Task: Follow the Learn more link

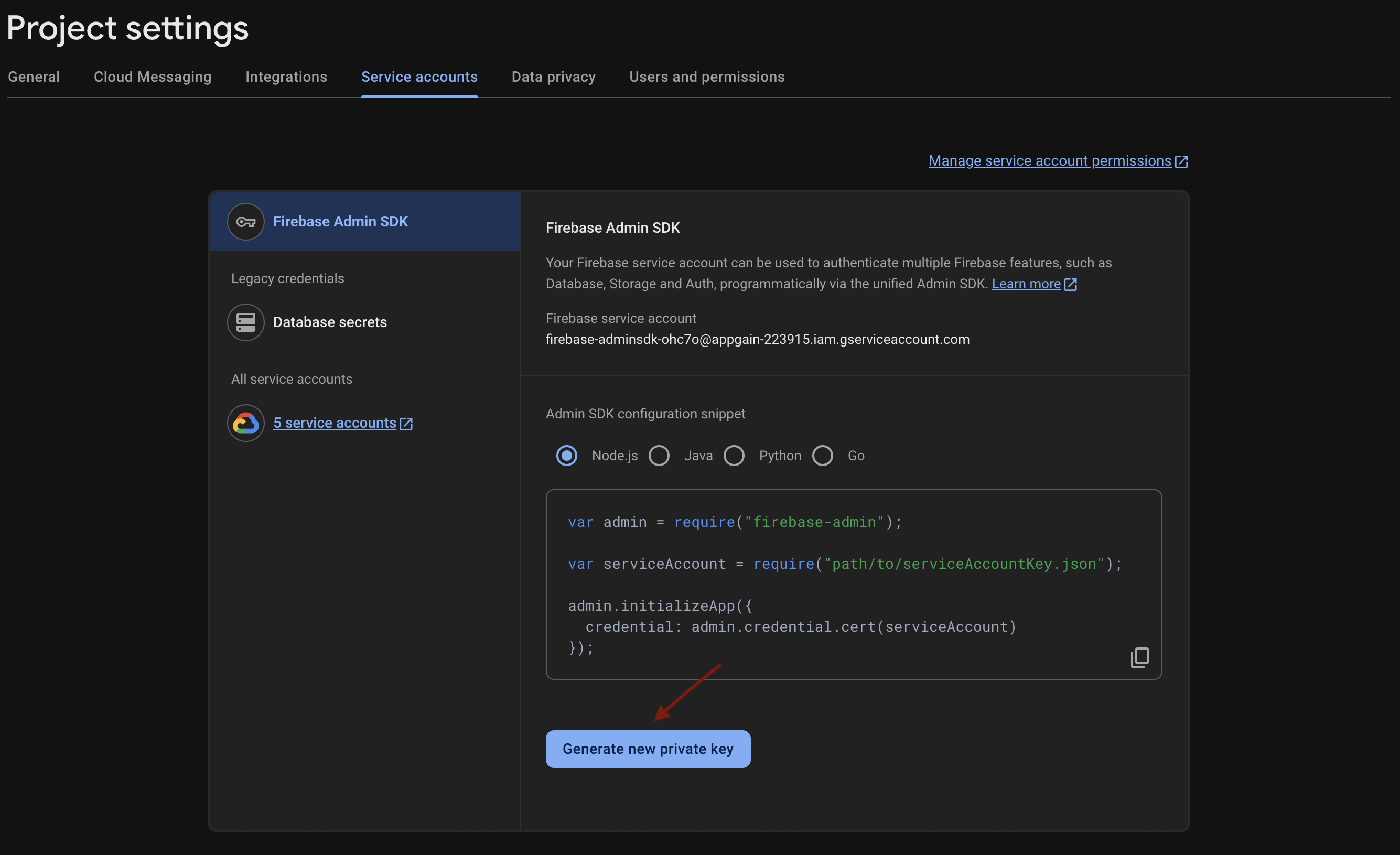Action: [1026, 284]
